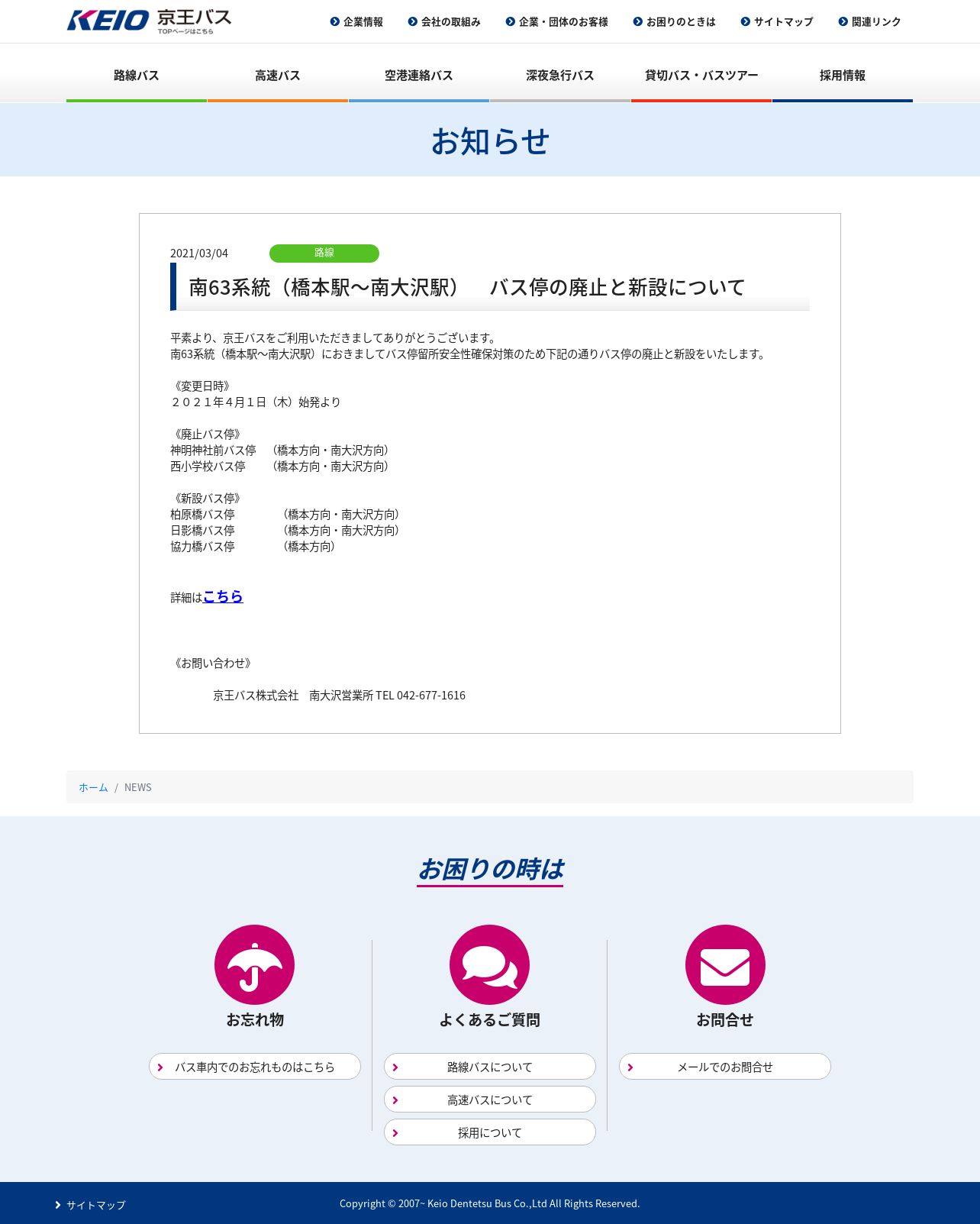The width and height of the screenshot is (980, 1224).
Task: Open 会社の取組み header link
Action: point(451,22)
